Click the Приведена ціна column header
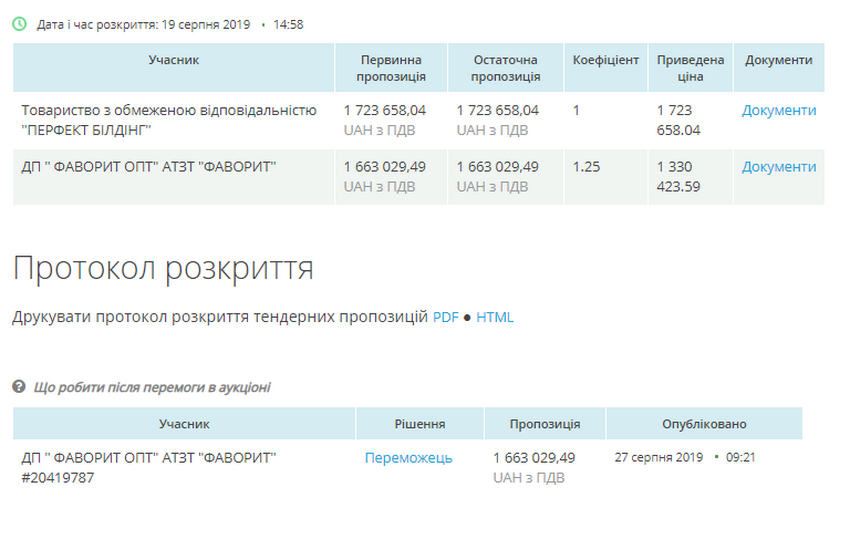This screenshot has height=539, width=850. (690, 68)
